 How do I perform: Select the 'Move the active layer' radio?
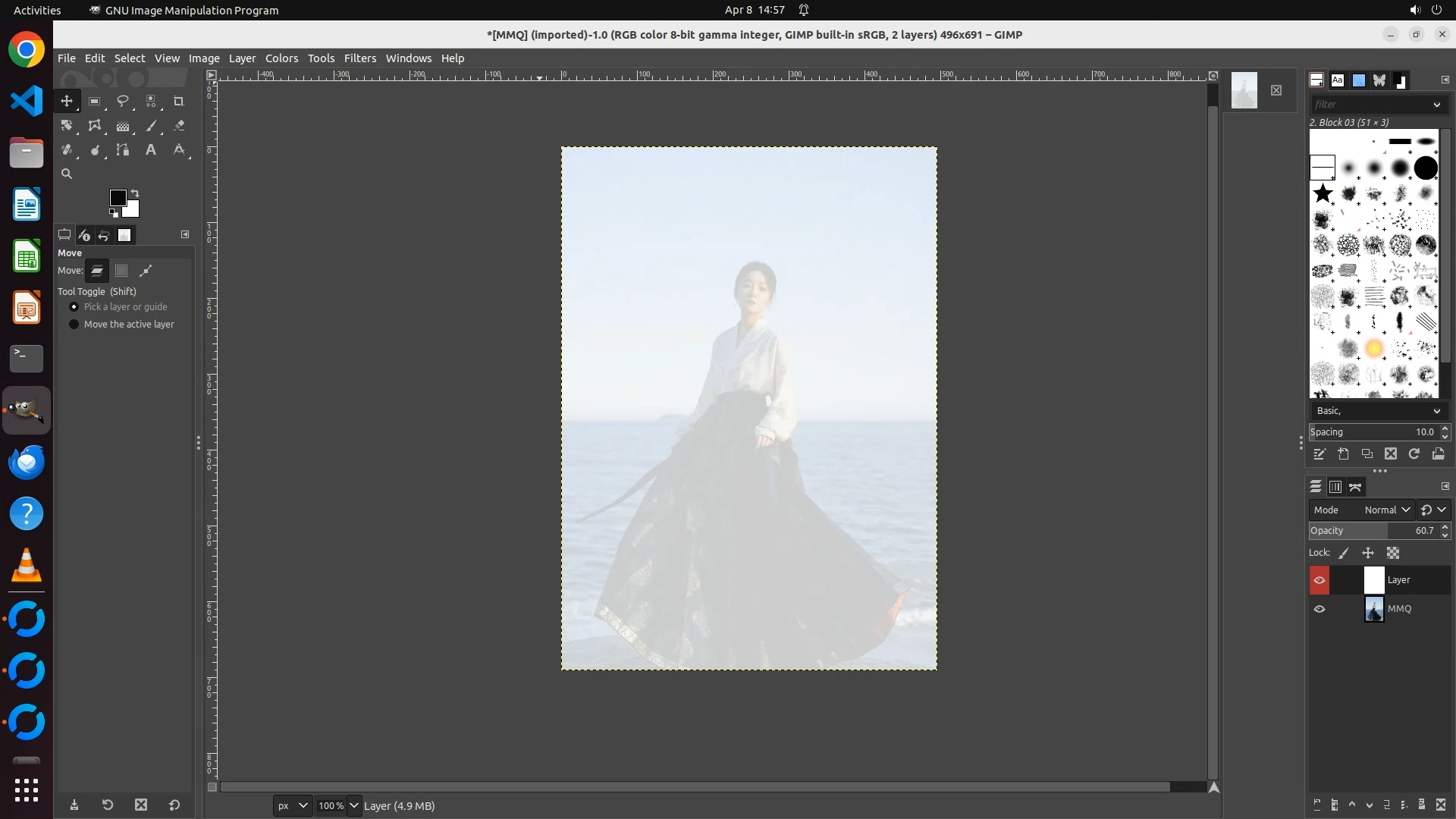(x=74, y=325)
